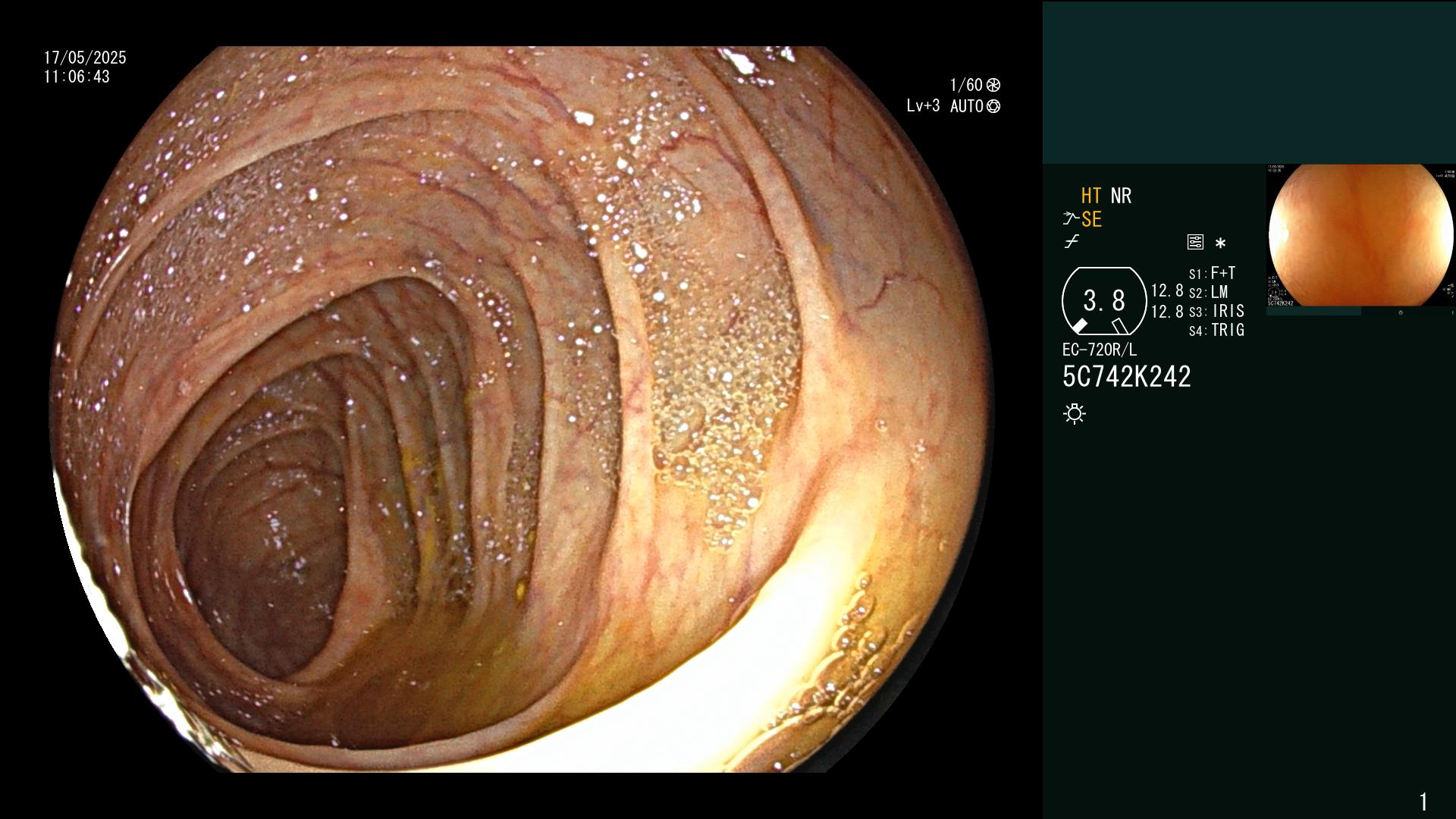
Task: Click the S4: TRIG switch assignment
Action: point(1217,330)
